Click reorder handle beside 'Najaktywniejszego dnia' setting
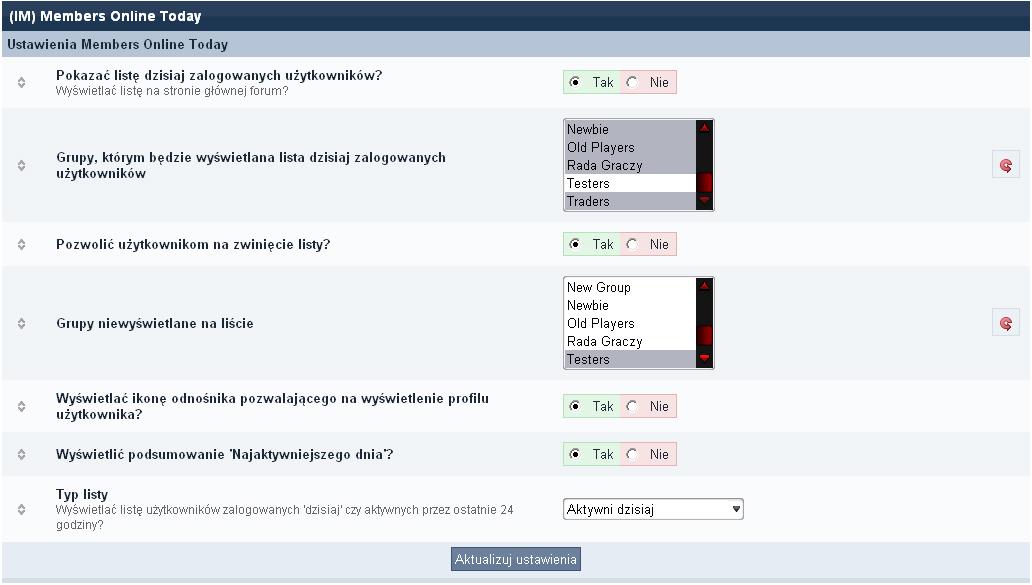This screenshot has width=1032, height=585. 22,455
